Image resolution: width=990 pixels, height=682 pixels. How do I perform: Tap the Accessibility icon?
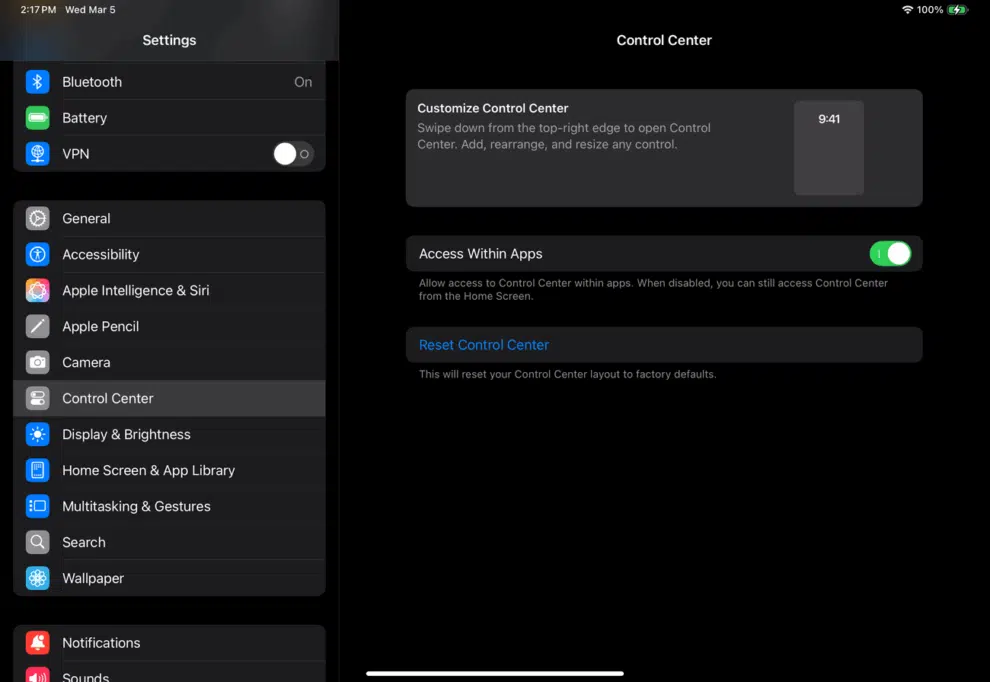37,254
